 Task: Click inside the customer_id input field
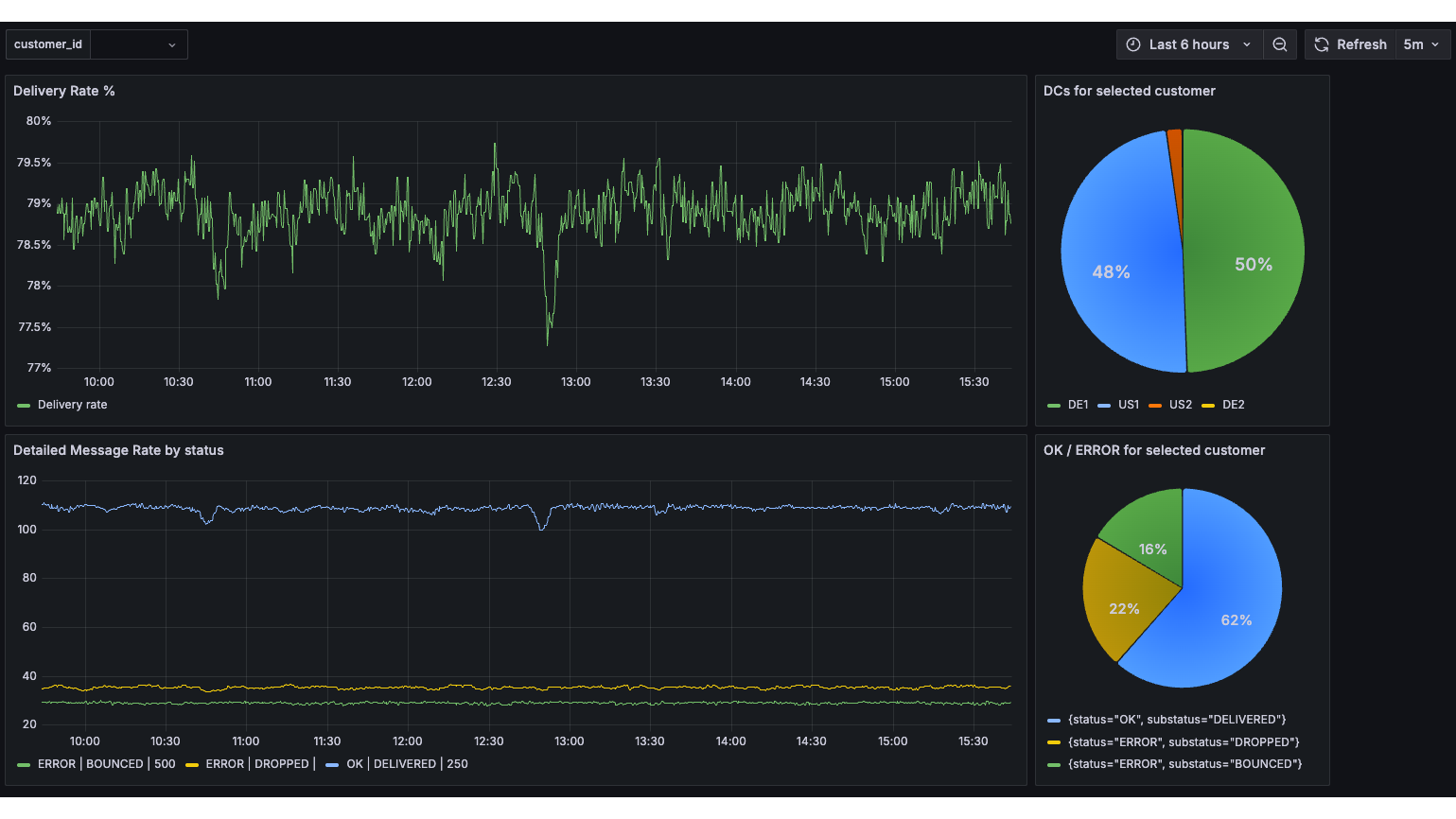tap(132, 44)
